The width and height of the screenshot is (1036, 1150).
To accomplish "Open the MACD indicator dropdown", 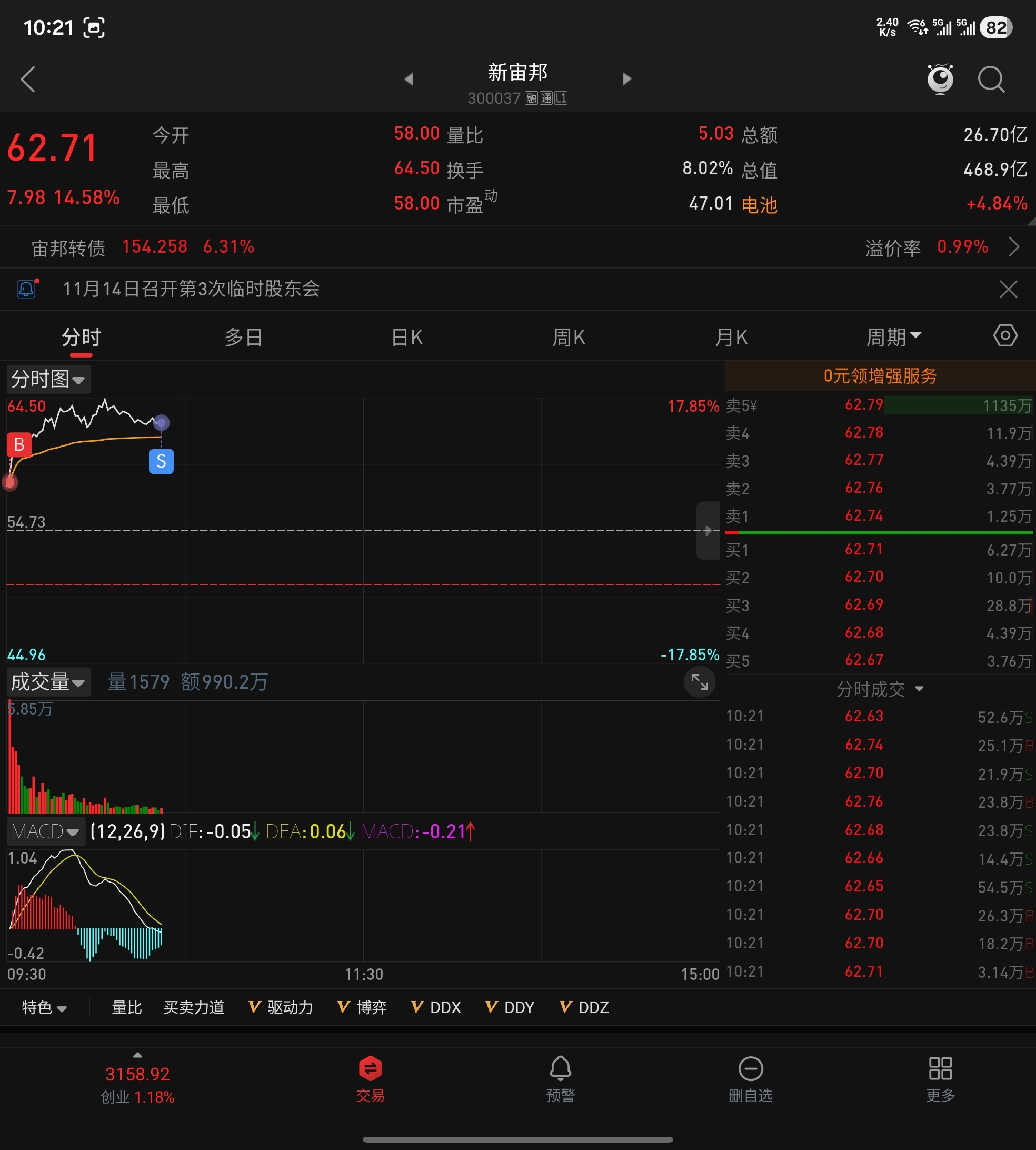I will pyautogui.click(x=46, y=832).
